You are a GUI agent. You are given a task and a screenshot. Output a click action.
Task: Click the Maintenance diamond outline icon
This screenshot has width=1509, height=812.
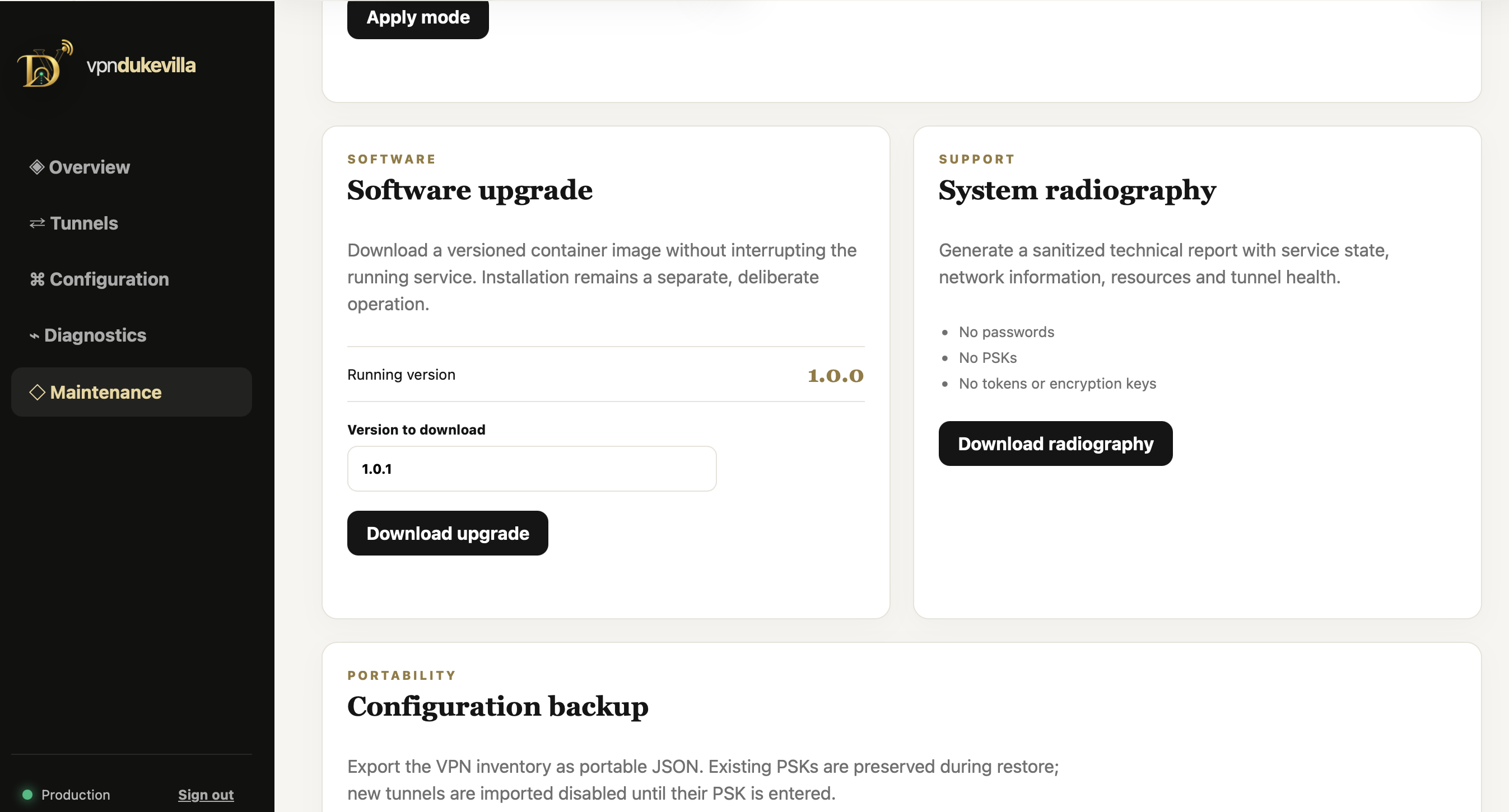pyautogui.click(x=37, y=392)
